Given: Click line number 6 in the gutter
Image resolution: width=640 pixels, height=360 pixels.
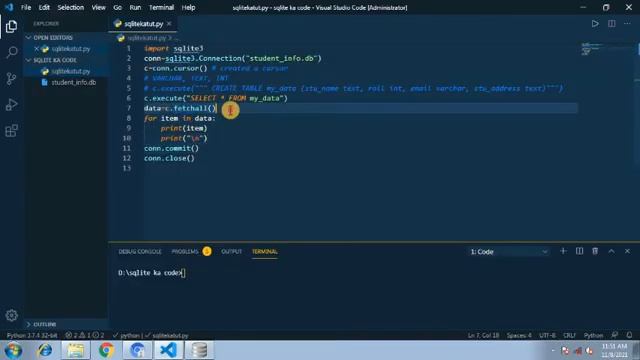Looking at the screenshot, I should [x=129, y=98].
